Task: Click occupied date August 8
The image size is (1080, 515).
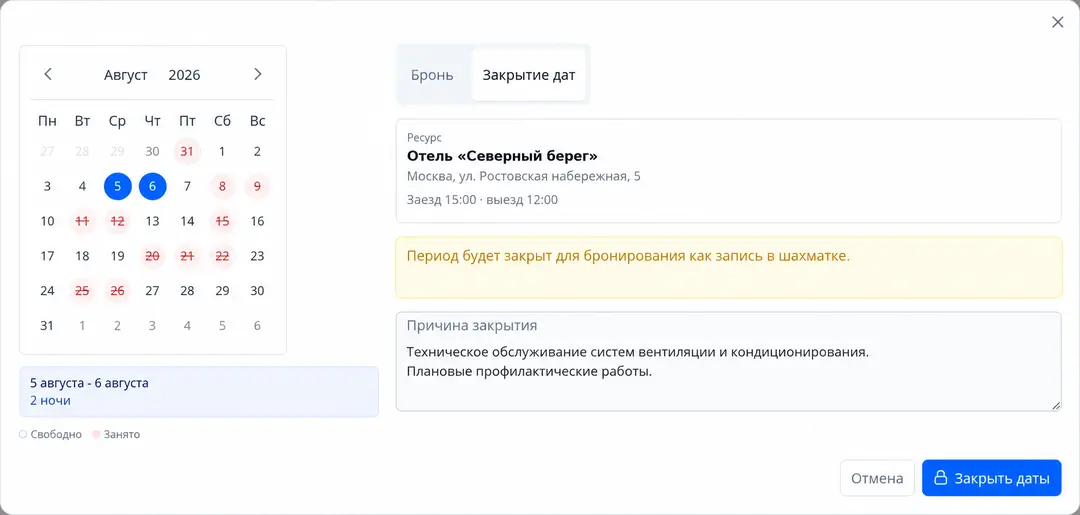Action: 222,187
